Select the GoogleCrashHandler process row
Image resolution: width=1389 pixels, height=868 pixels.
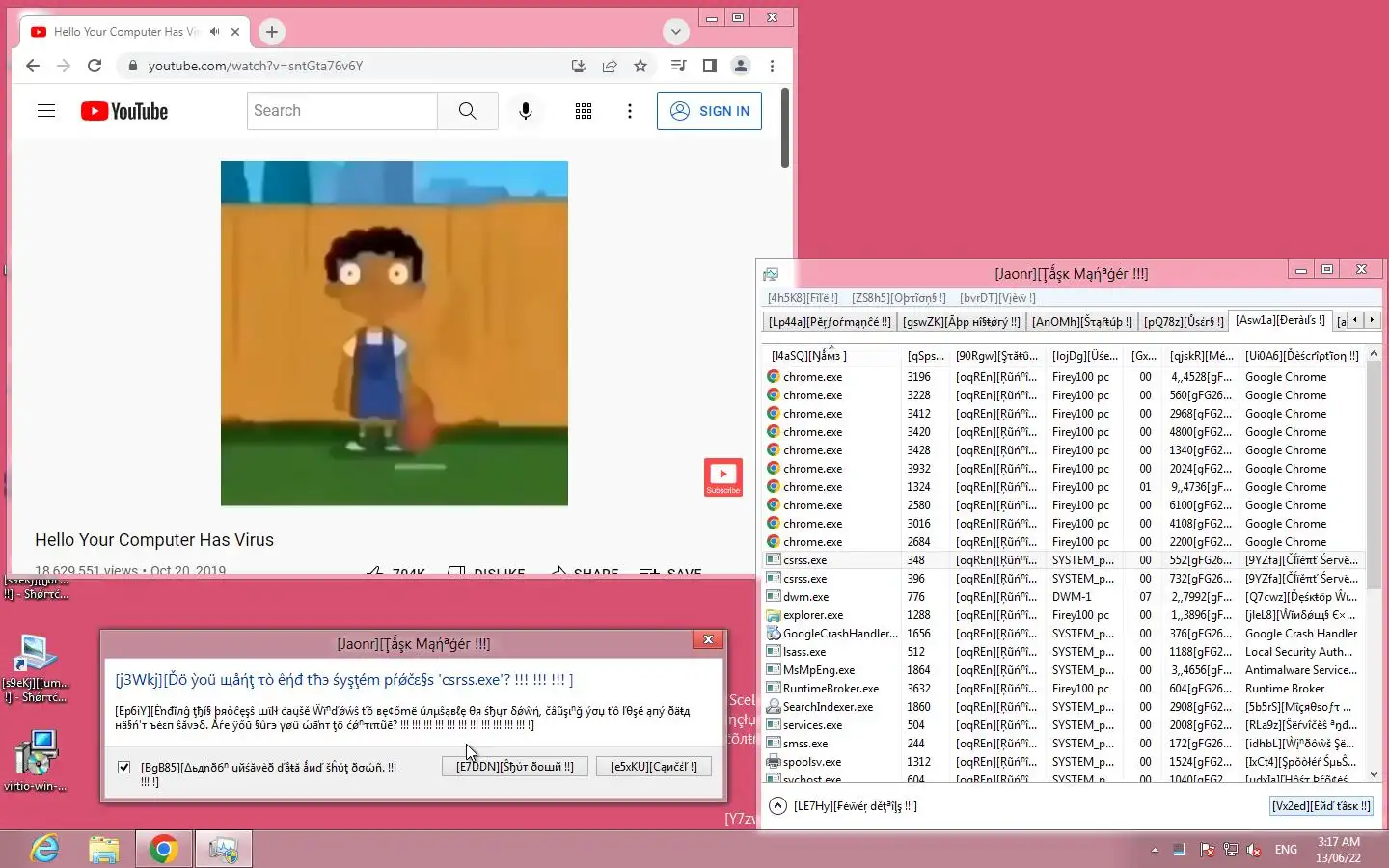(1064, 634)
